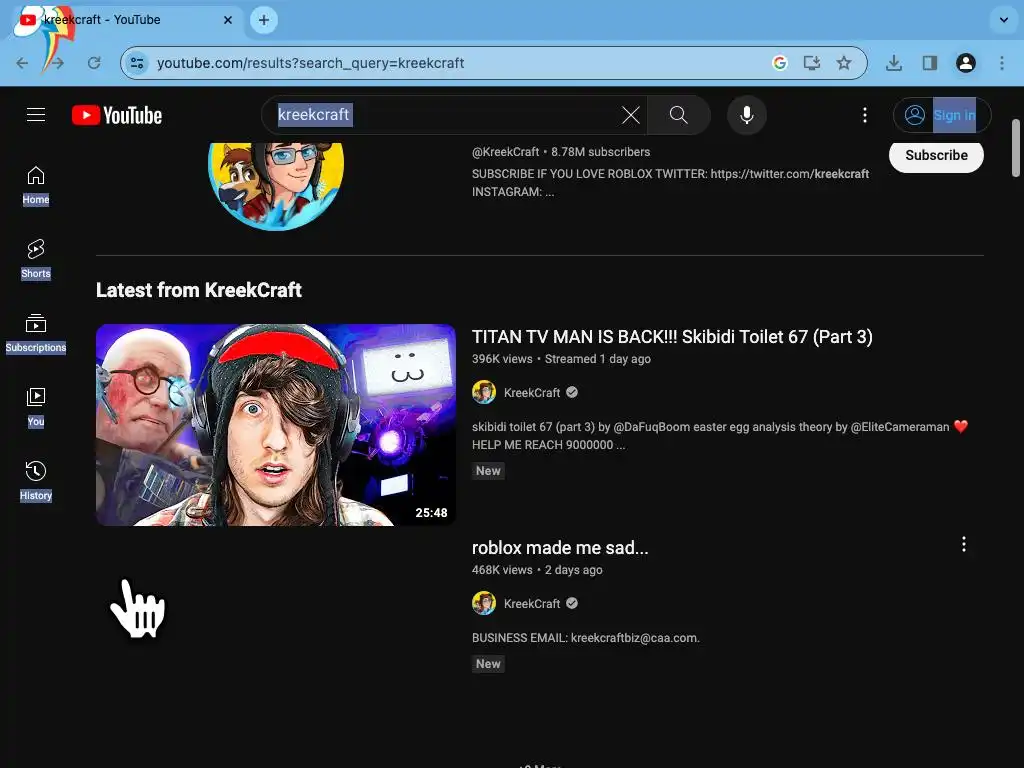Click skibidi toilet 67 description snippet

point(720,436)
